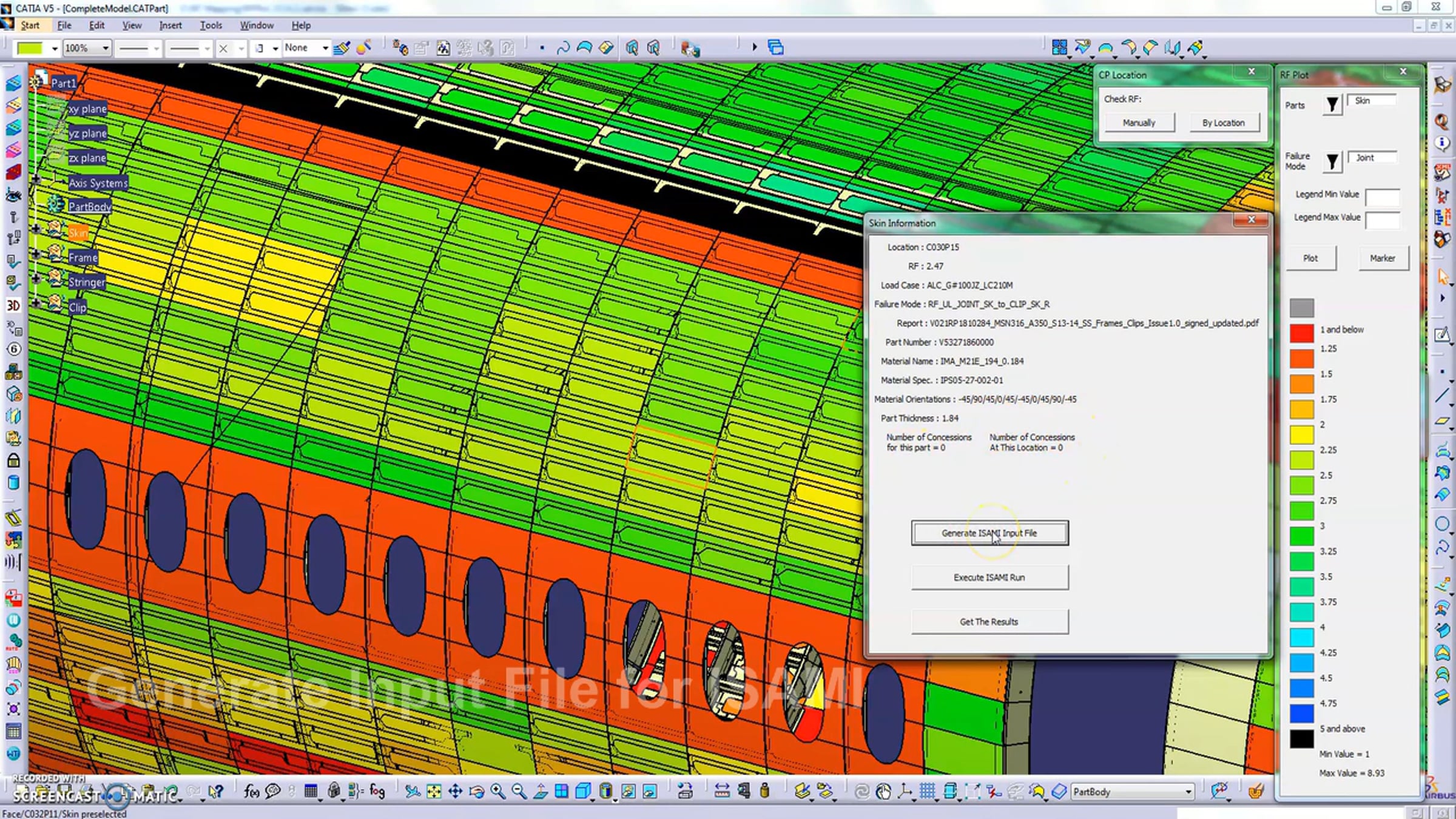Viewport: 1456px width, 819px height.
Task: Open the Window menu
Action: click(x=257, y=25)
